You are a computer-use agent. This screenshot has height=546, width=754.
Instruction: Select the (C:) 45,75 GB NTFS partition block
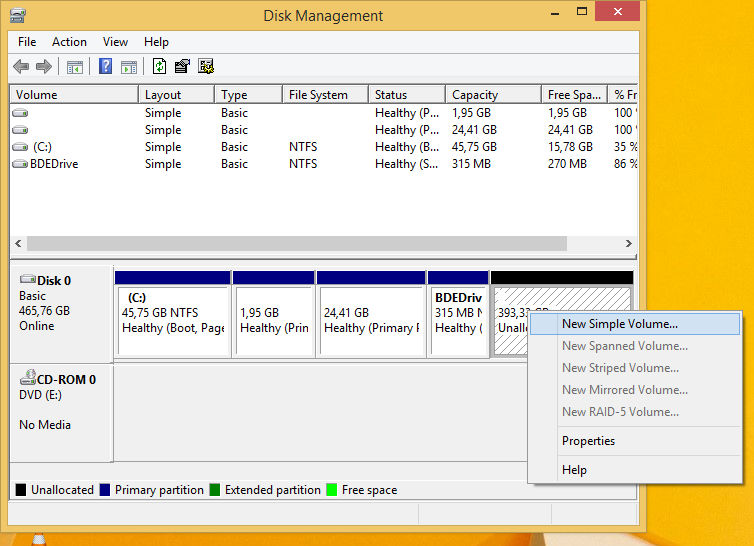coord(173,314)
